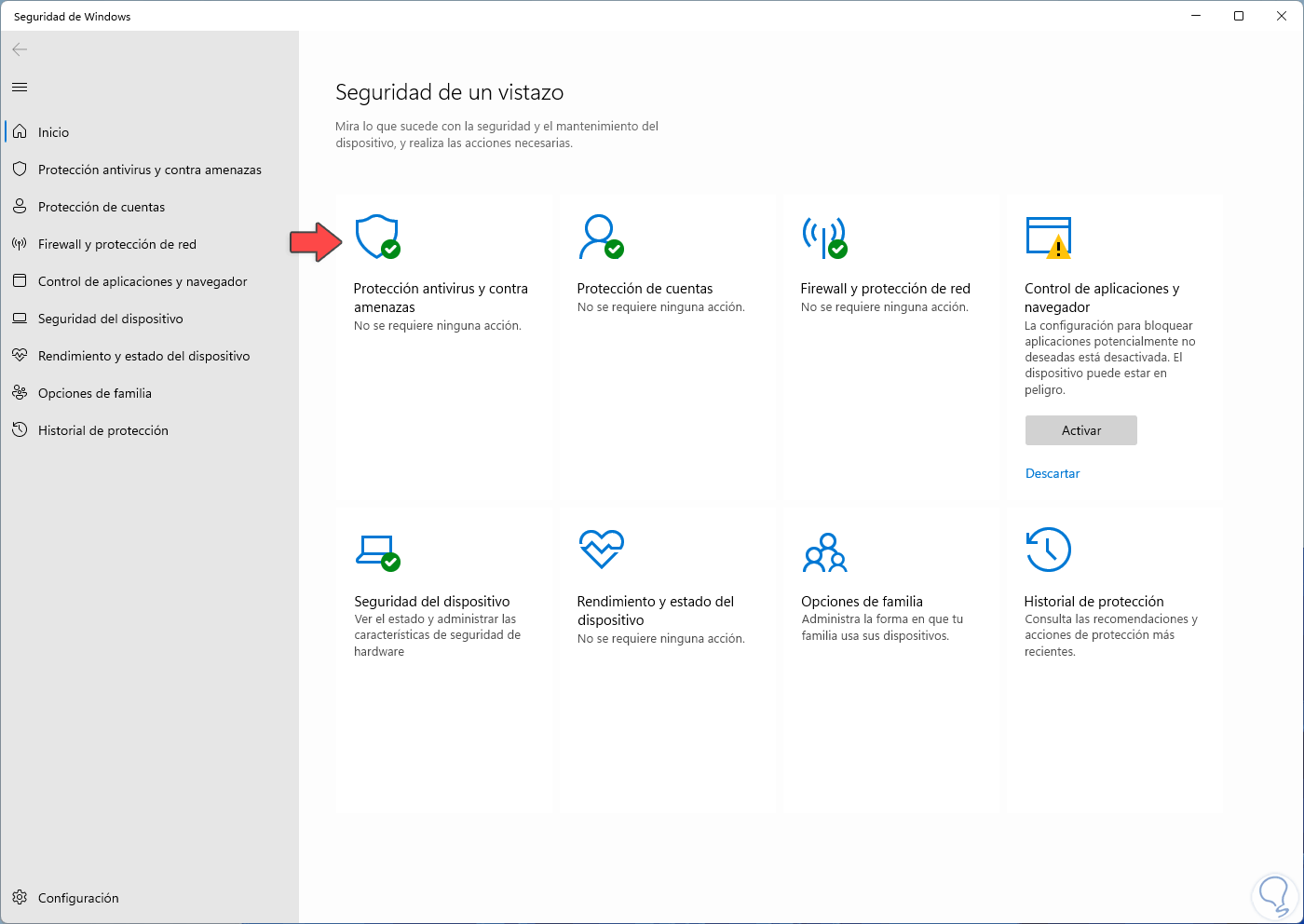1304x924 pixels.
Task: Open the Historial de protección clock icon
Action: tap(1048, 550)
